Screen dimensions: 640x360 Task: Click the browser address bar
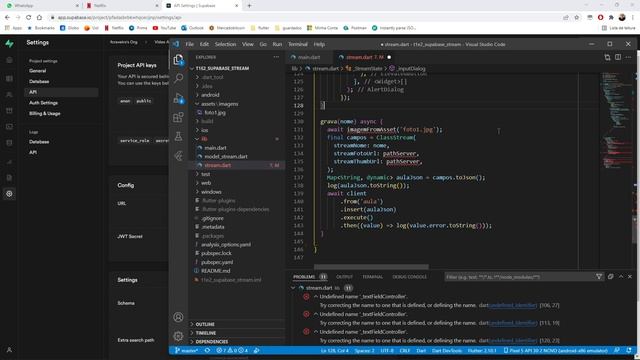306,18
